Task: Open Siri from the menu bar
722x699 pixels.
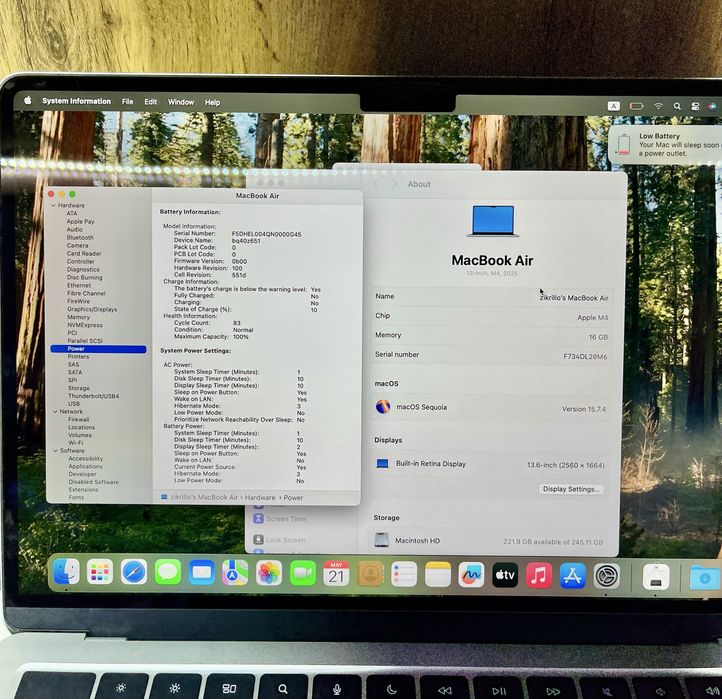Action: tap(712, 106)
